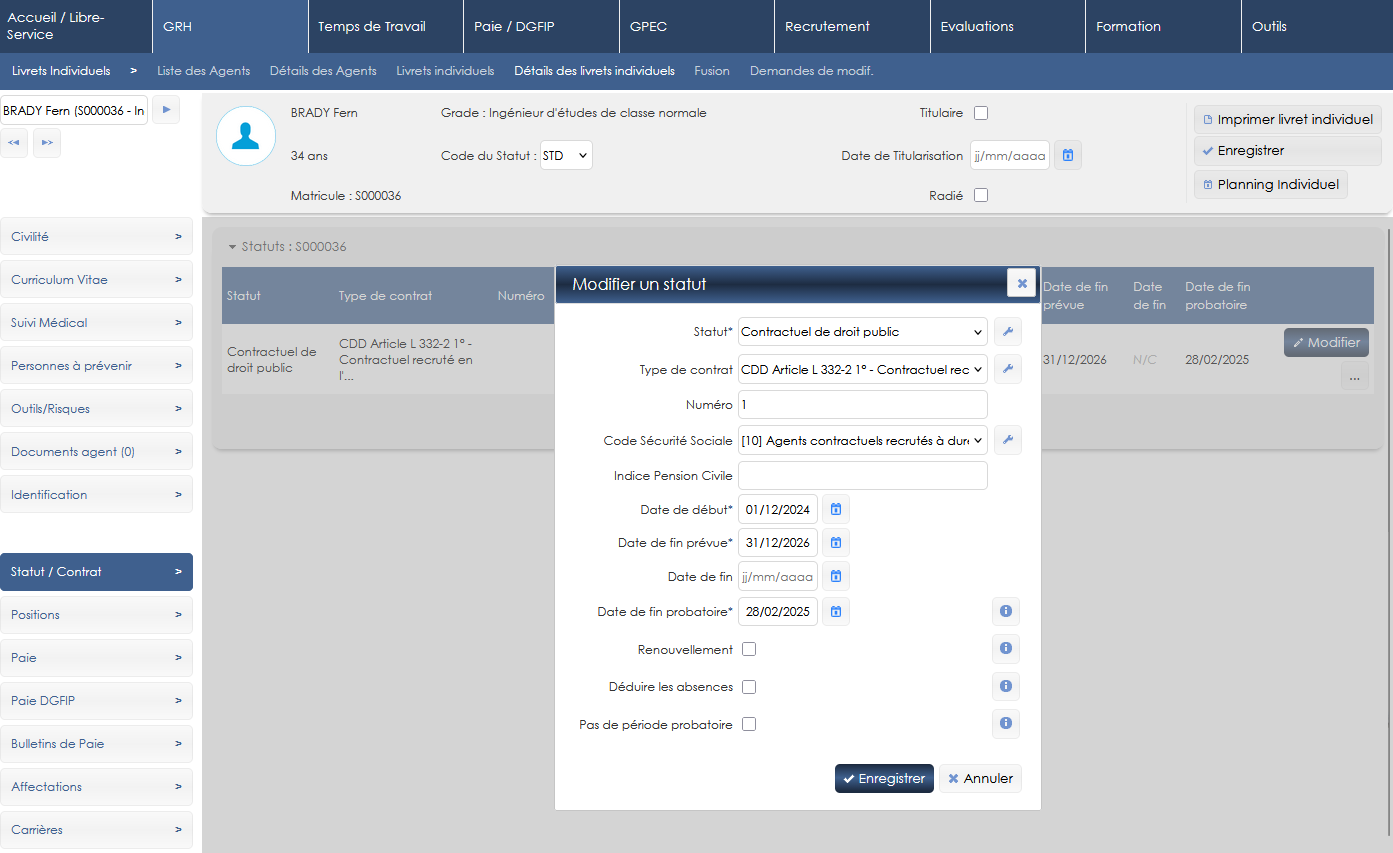
Task: Click the wrench icon next to Statut
Action: click(x=1008, y=332)
